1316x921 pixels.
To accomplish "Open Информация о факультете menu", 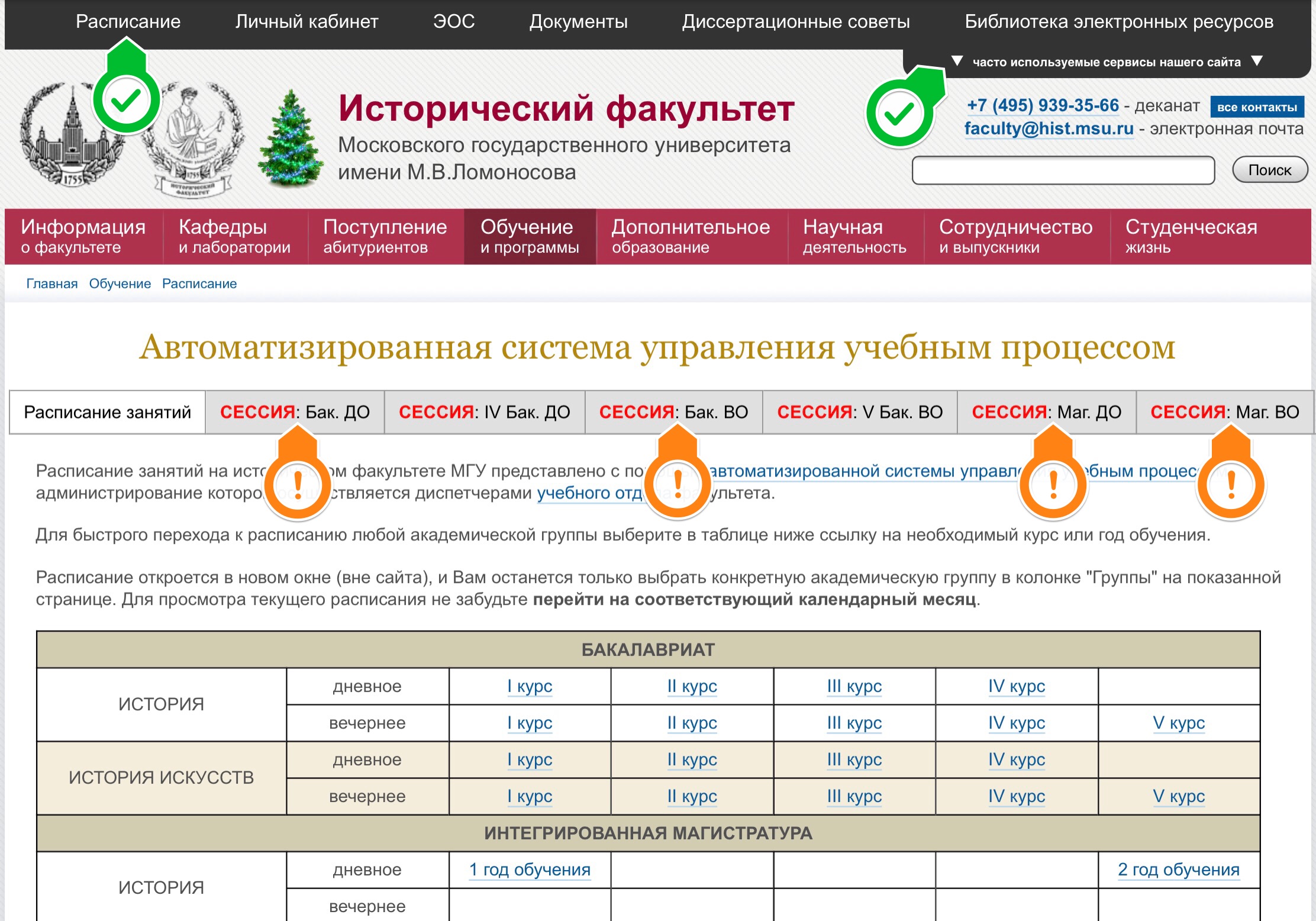I will [83, 236].
